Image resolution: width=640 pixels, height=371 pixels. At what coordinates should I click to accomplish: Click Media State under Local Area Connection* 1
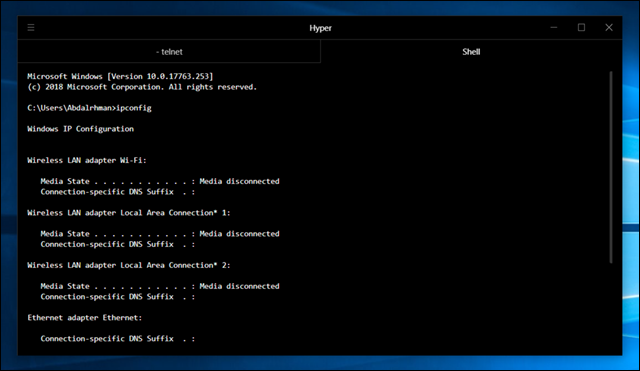pos(160,234)
